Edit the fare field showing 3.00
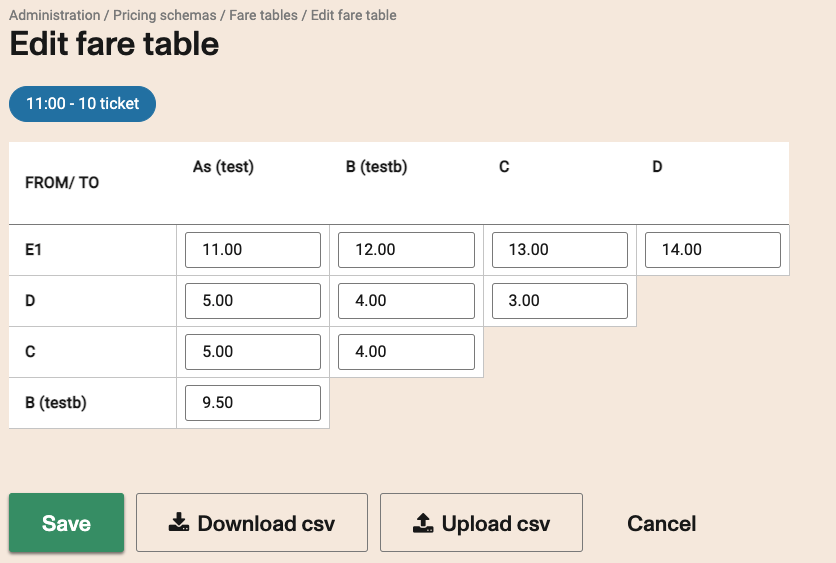The image size is (836, 563). click(x=559, y=300)
